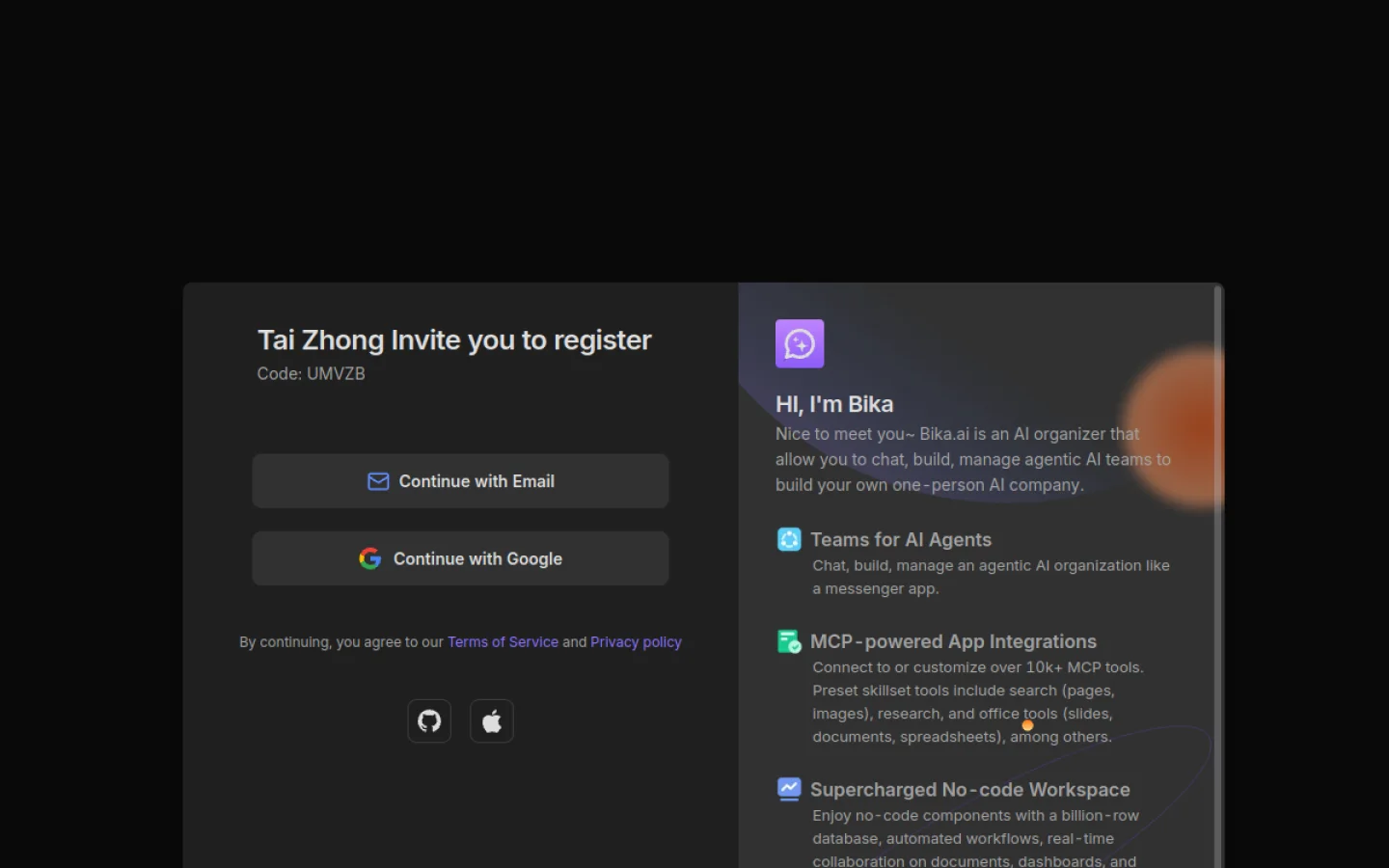Click the 'Tai Zhong Invite you to register' heading
Image resolution: width=1389 pixels, height=868 pixels.
pos(454,340)
